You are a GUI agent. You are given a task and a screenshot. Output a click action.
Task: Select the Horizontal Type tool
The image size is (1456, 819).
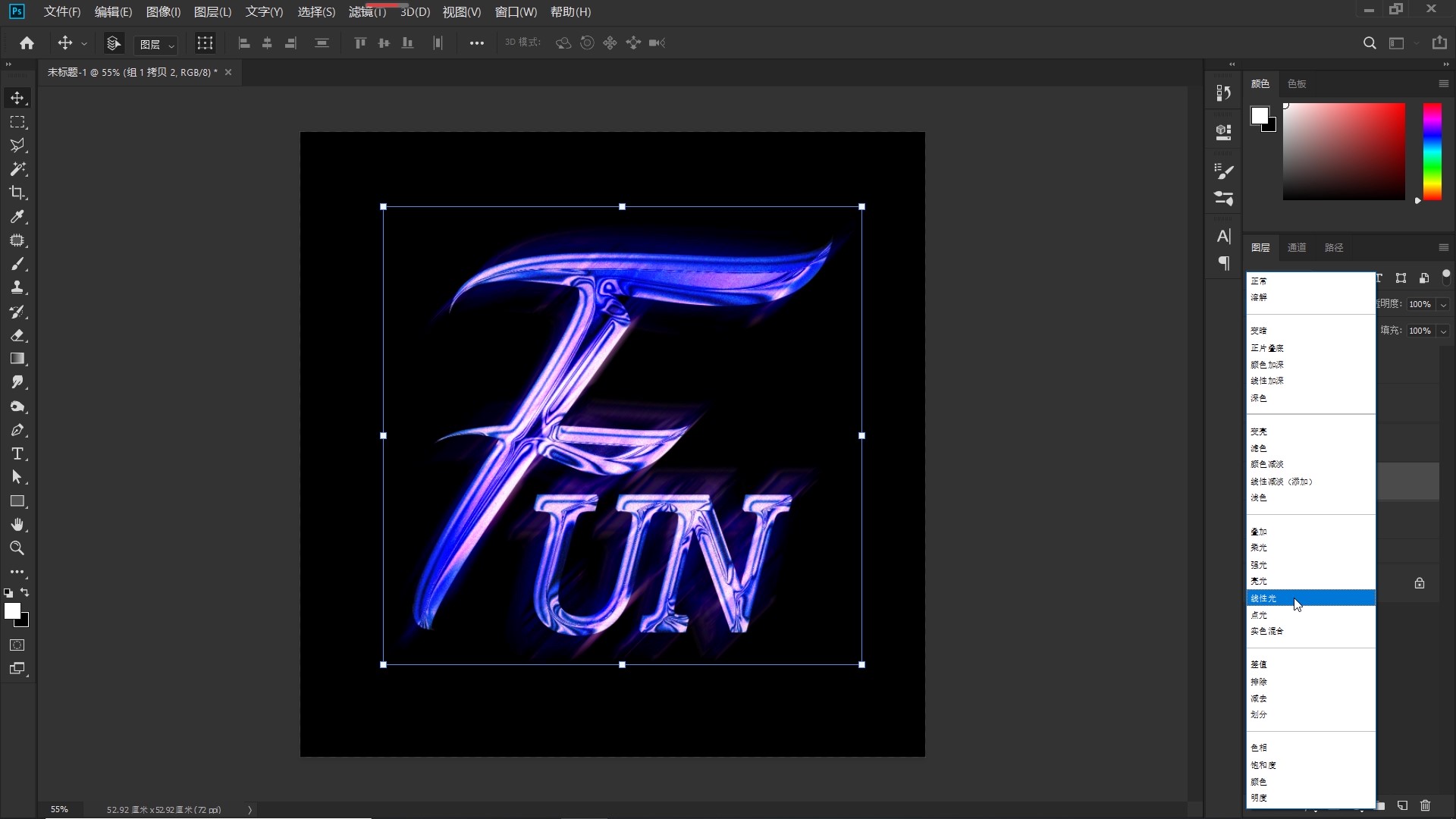(17, 453)
